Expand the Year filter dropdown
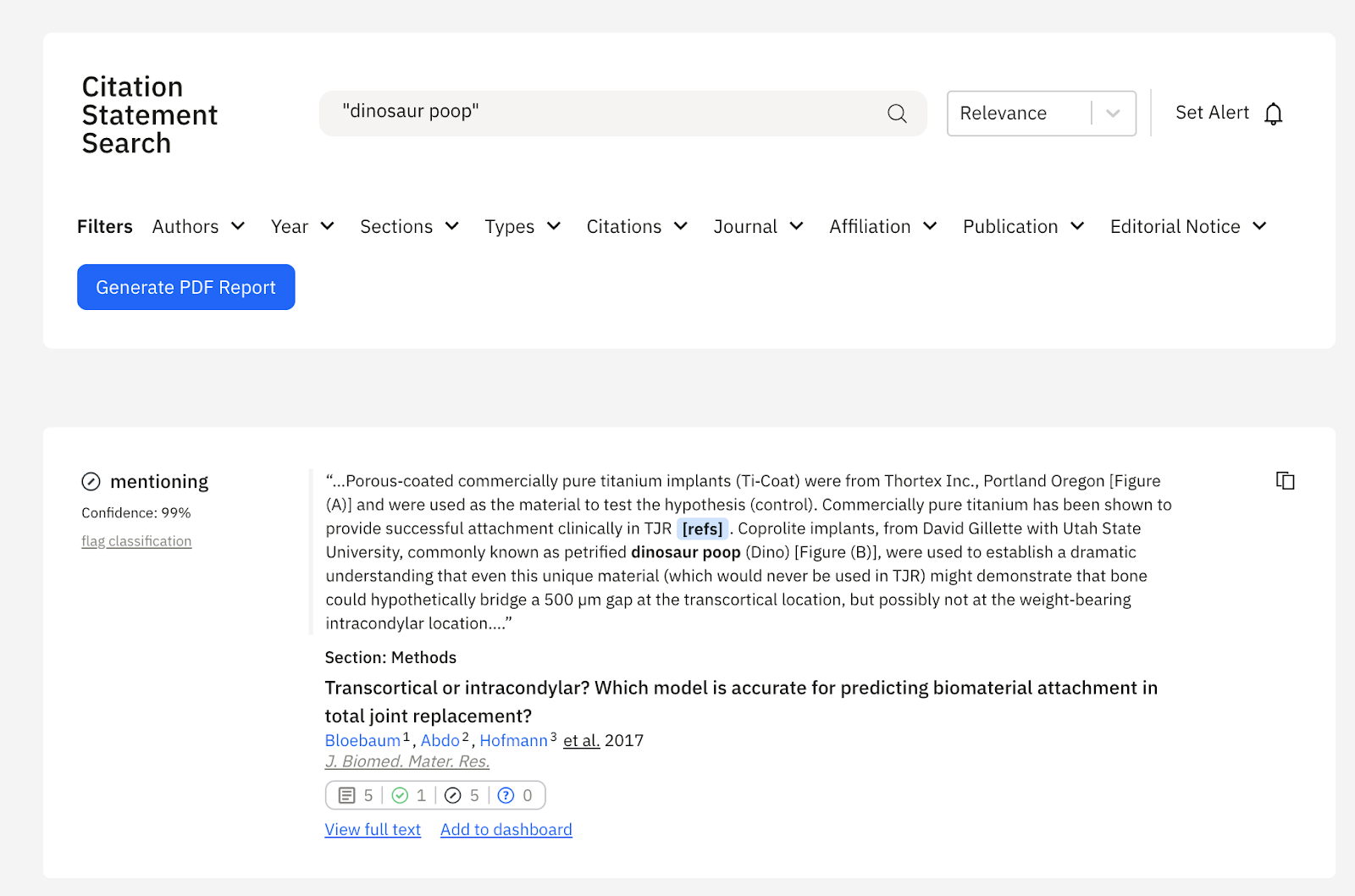Image resolution: width=1355 pixels, height=896 pixels. 302,227
